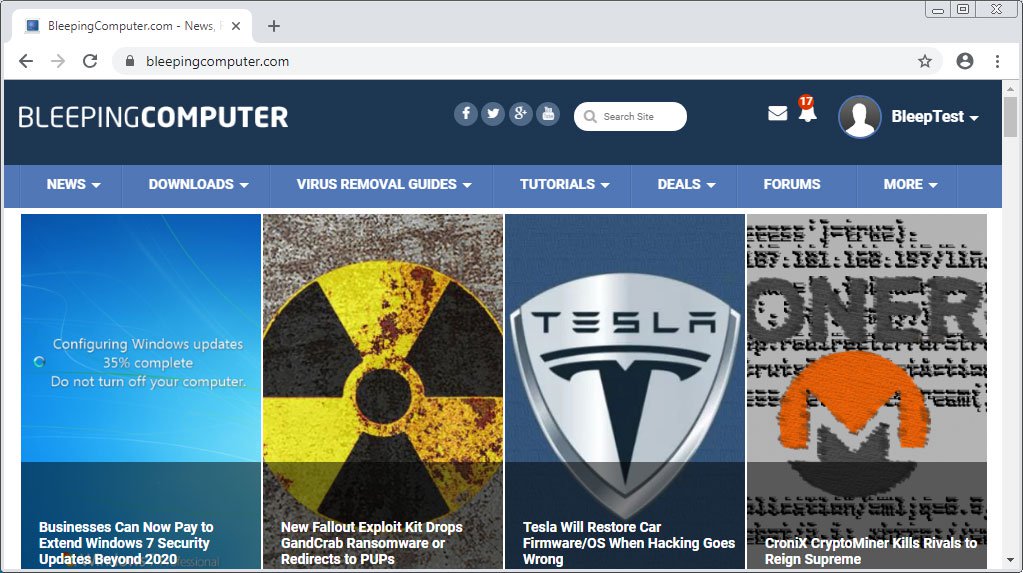Bookmark this page with the star icon
This screenshot has width=1023, height=573.
(x=925, y=61)
